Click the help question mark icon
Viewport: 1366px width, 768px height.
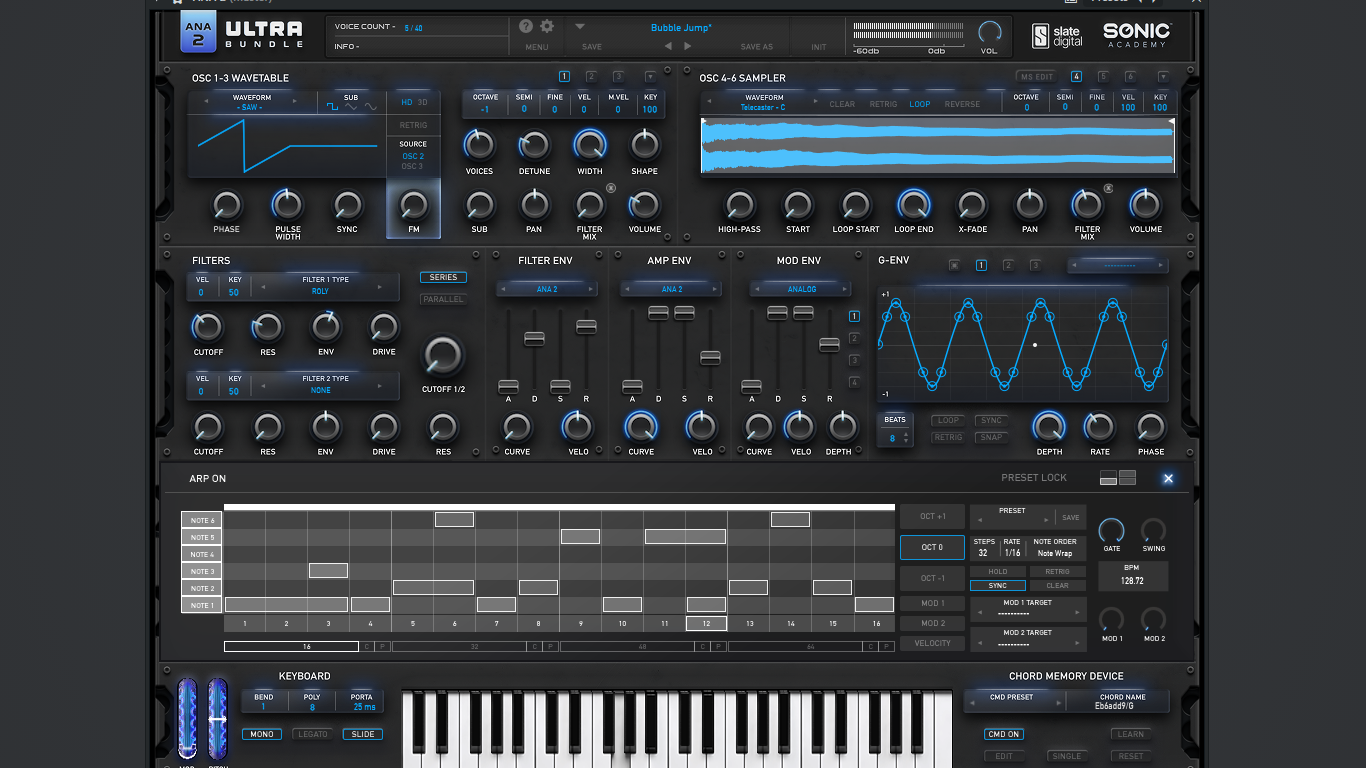point(526,26)
